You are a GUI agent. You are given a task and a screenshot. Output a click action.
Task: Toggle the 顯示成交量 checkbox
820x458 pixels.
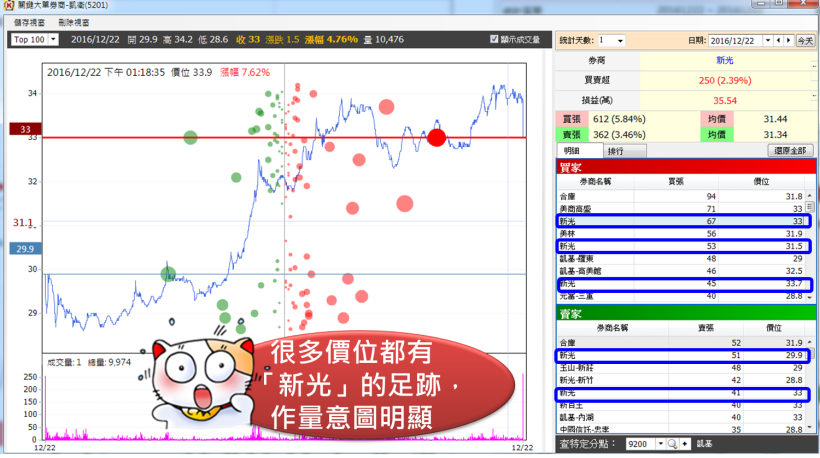coord(494,40)
